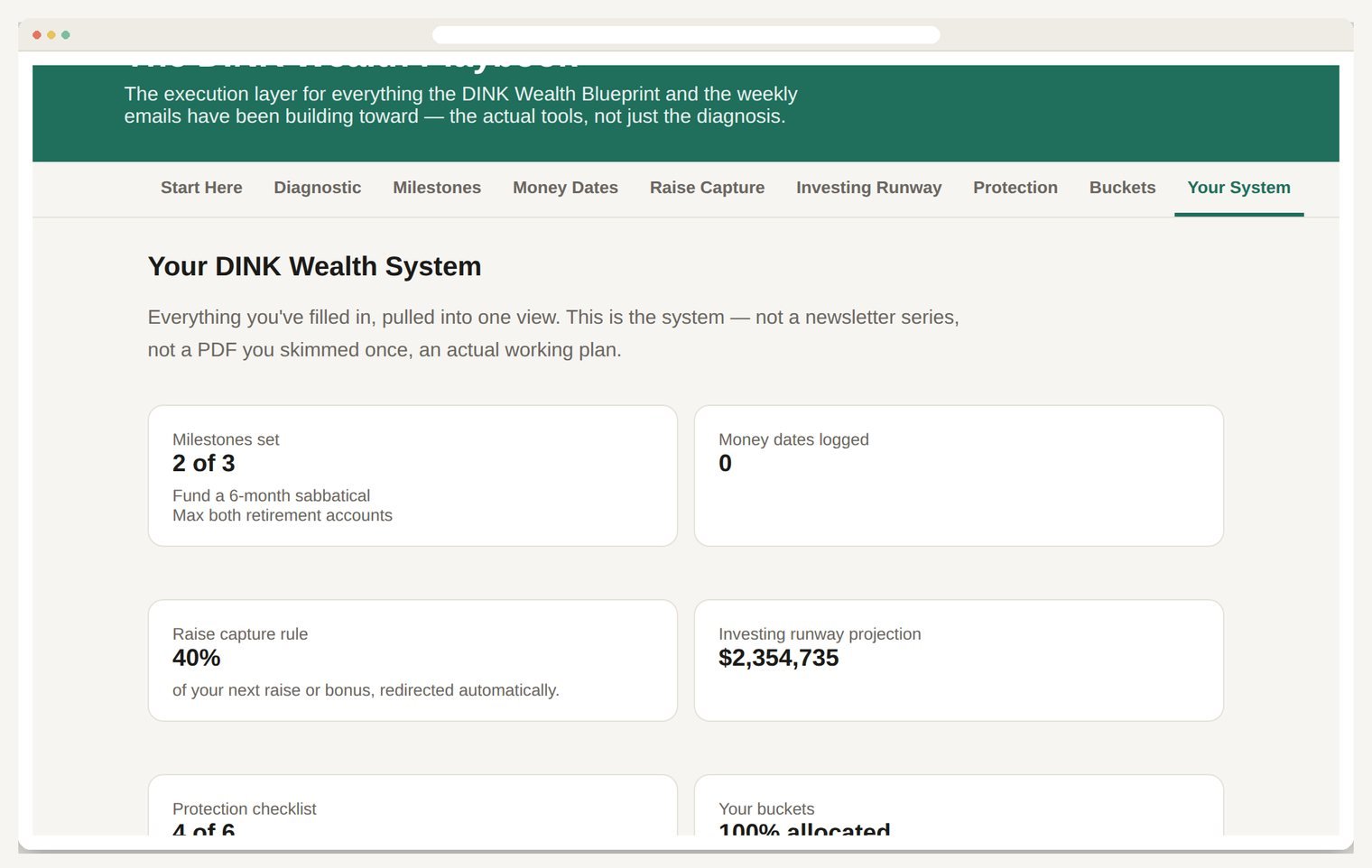
Task: Click the "Everything you've filled in" intro paragraph
Action: point(553,334)
